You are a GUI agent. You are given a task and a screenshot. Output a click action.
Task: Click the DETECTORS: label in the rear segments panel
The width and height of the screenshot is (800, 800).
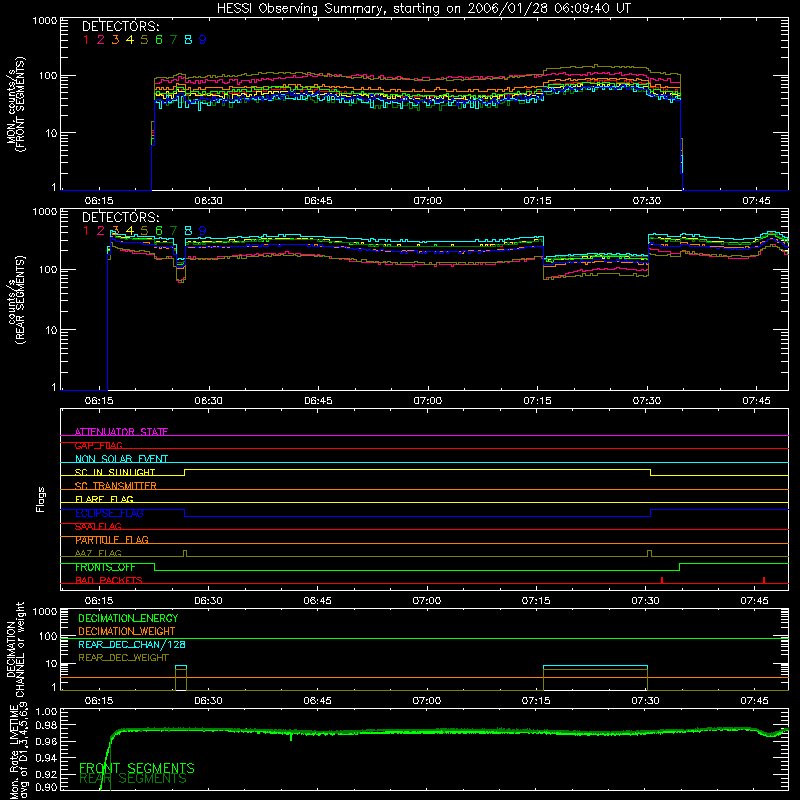120,217
